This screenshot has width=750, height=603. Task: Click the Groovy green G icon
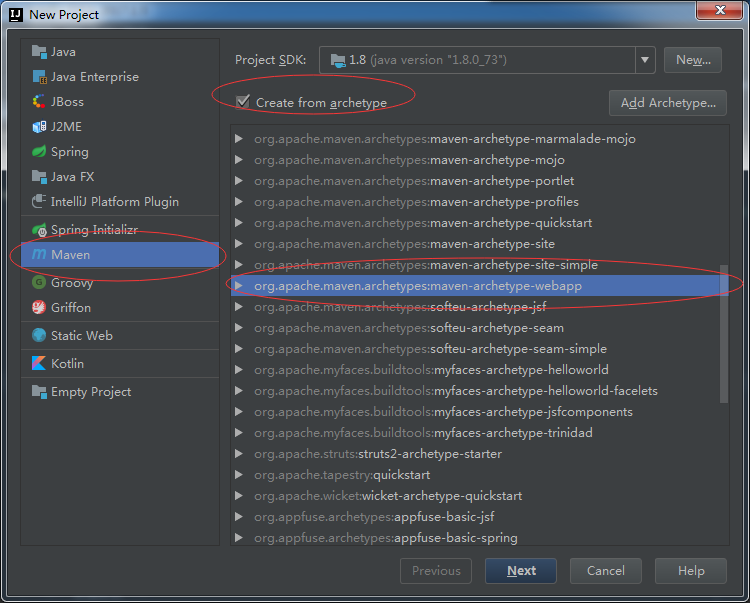coord(39,282)
